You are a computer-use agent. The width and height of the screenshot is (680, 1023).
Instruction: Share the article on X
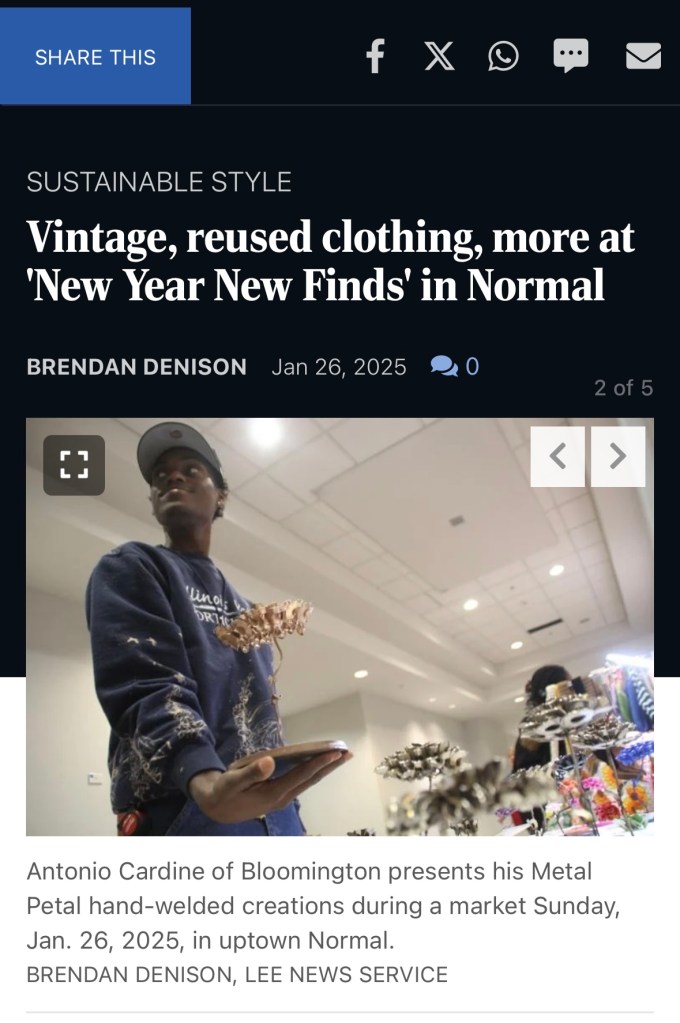tap(439, 55)
